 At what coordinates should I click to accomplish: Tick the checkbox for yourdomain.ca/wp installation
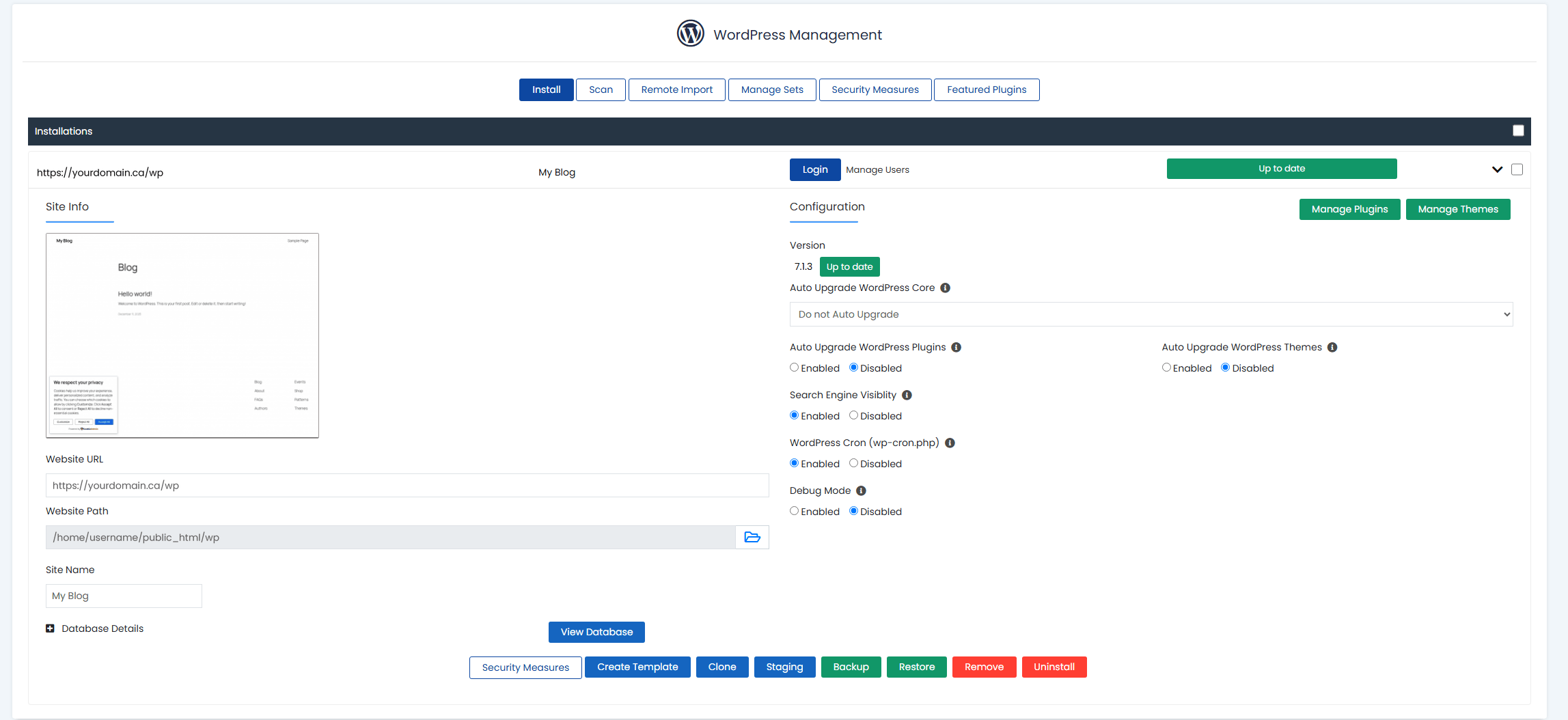tap(1517, 169)
